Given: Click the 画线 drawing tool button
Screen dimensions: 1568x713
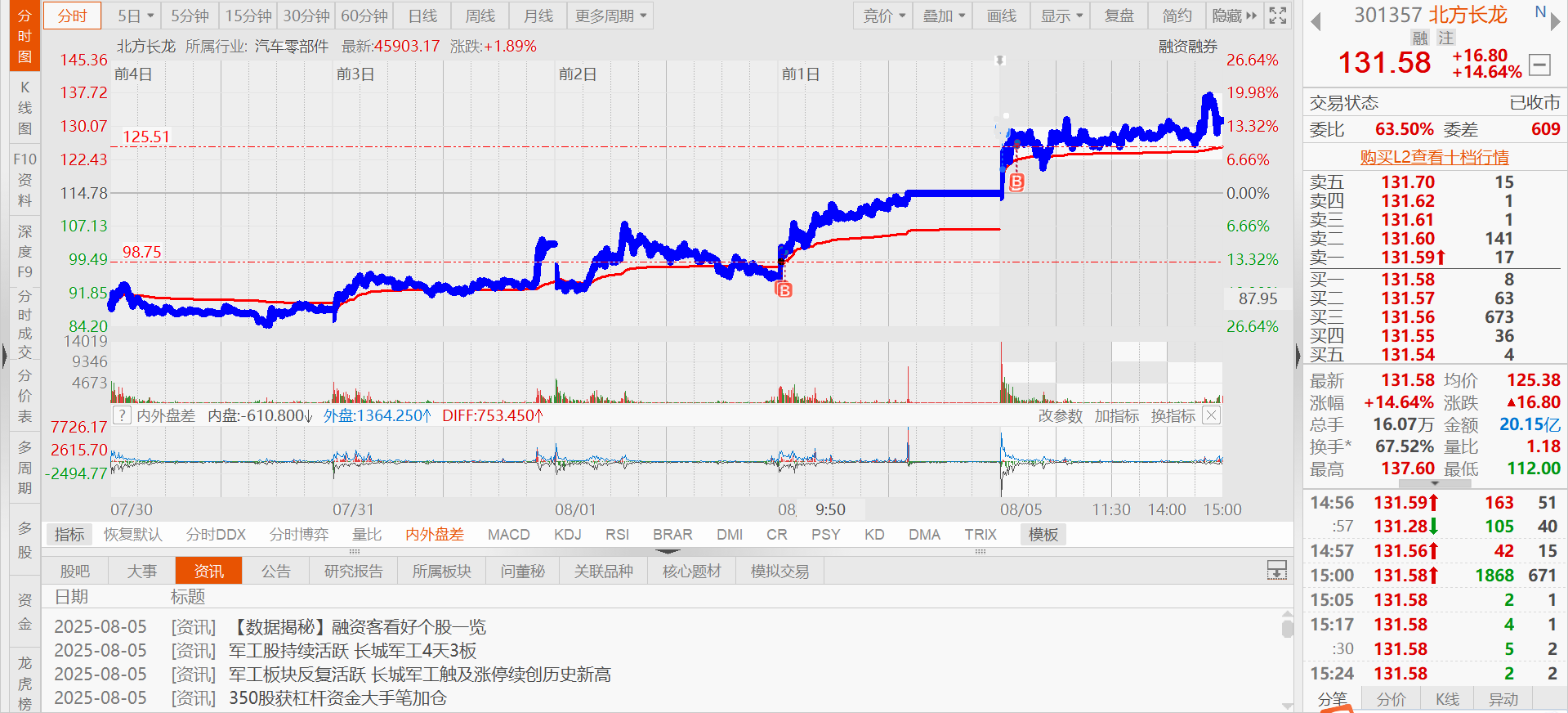Looking at the screenshot, I should [x=1002, y=16].
